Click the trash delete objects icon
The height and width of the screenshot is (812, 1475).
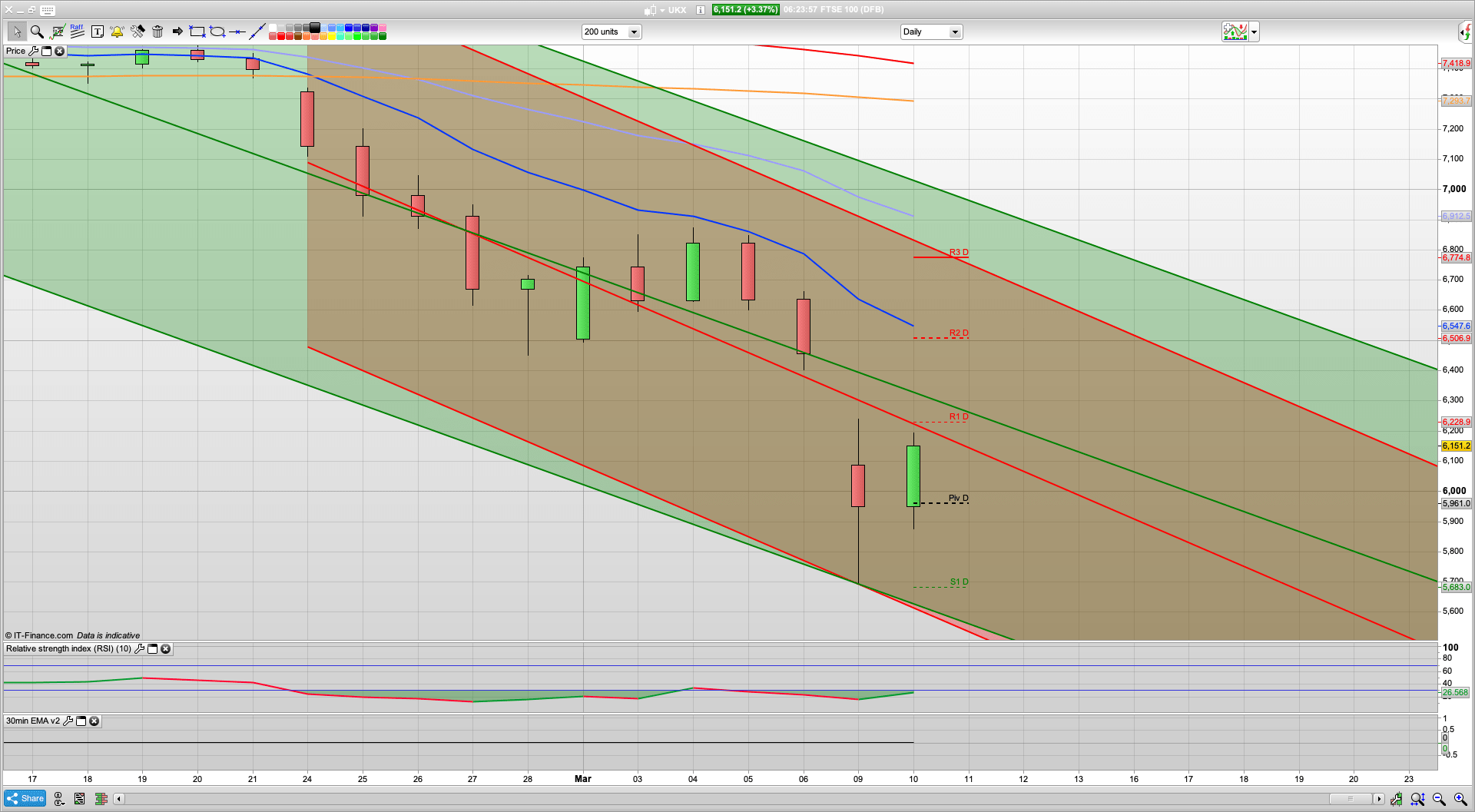tap(157, 31)
